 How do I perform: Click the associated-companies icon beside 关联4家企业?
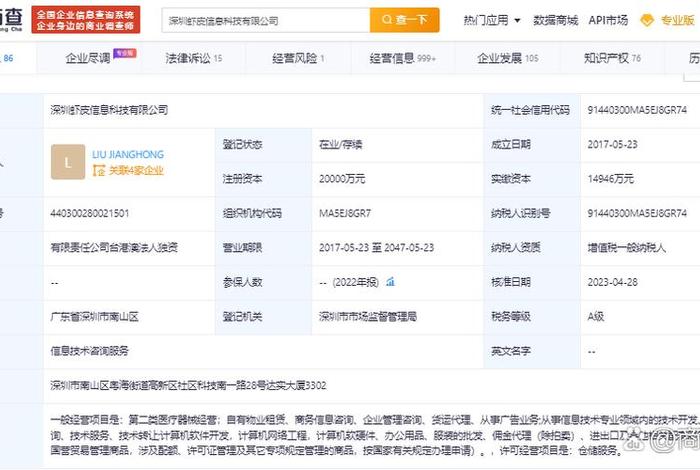99,171
